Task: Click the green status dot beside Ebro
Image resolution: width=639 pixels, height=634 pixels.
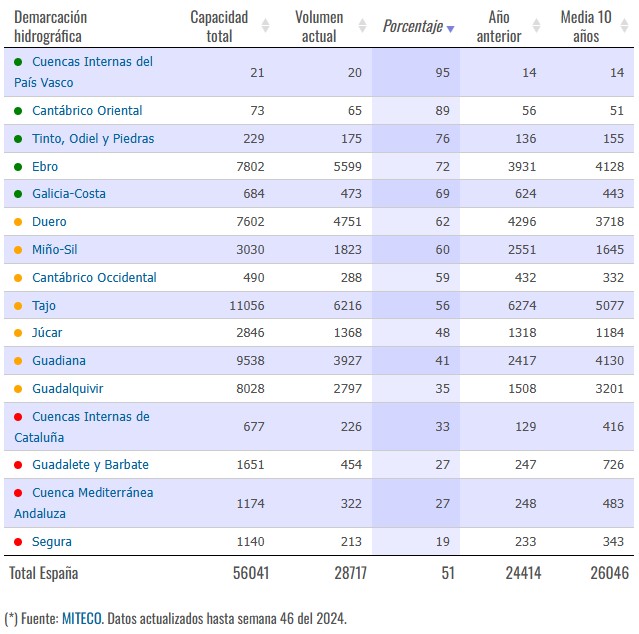Action: pyautogui.click(x=18, y=167)
